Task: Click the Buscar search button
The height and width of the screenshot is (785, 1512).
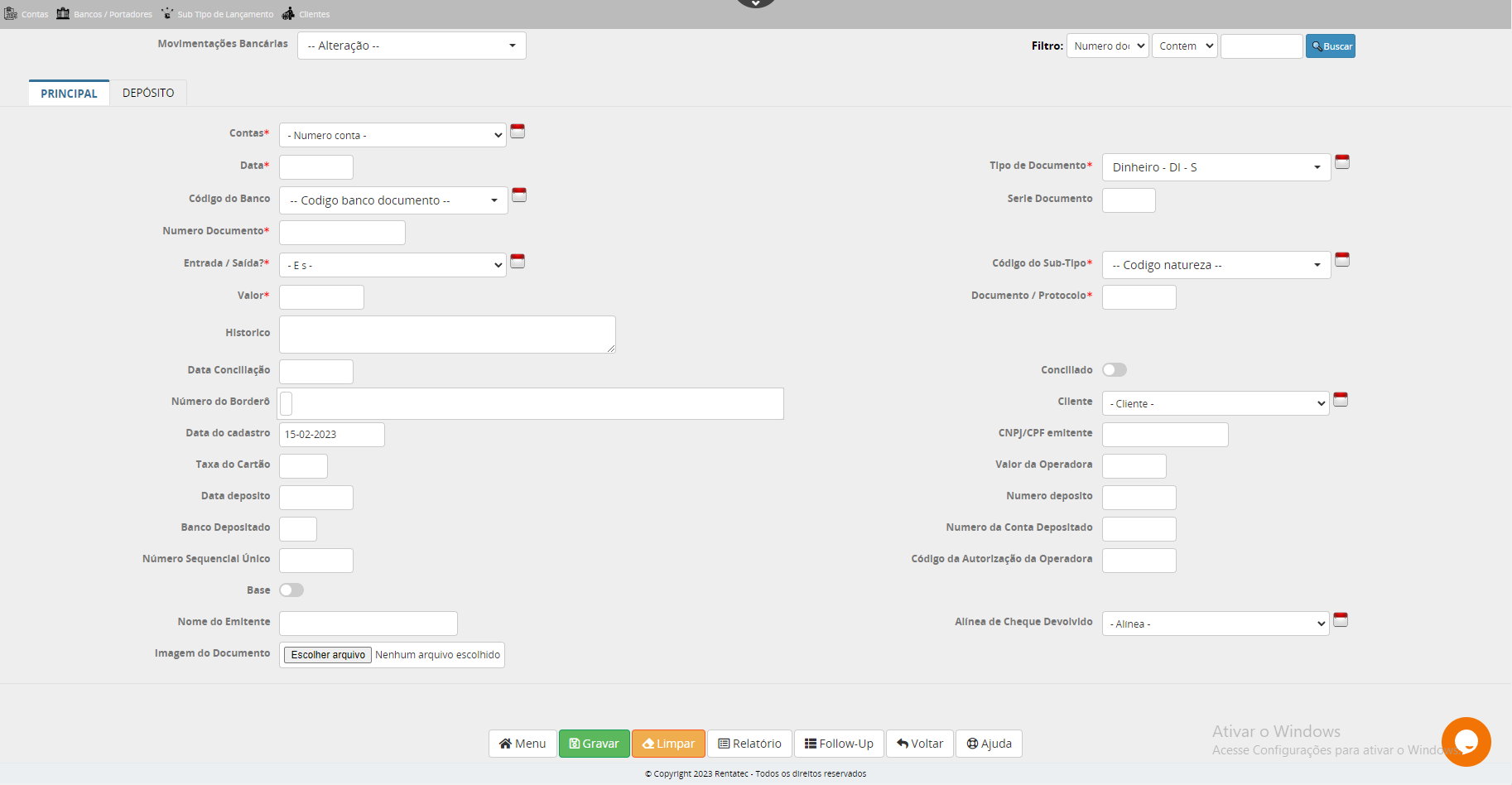Action: click(1330, 46)
